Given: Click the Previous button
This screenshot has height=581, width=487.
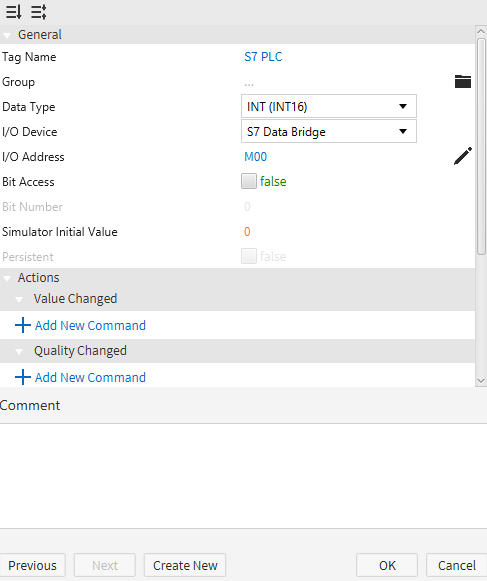Looking at the screenshot, I should (33, 565).
